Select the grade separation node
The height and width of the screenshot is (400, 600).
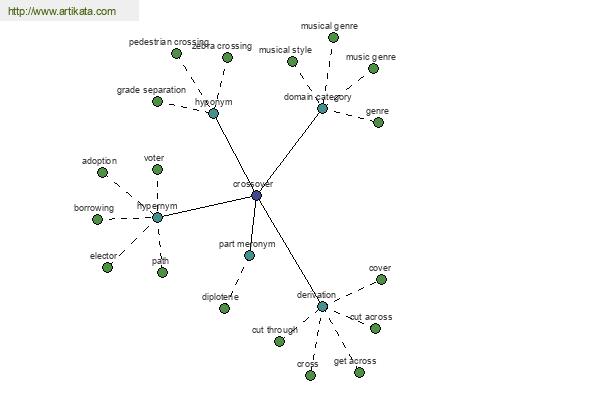[157, 101]
